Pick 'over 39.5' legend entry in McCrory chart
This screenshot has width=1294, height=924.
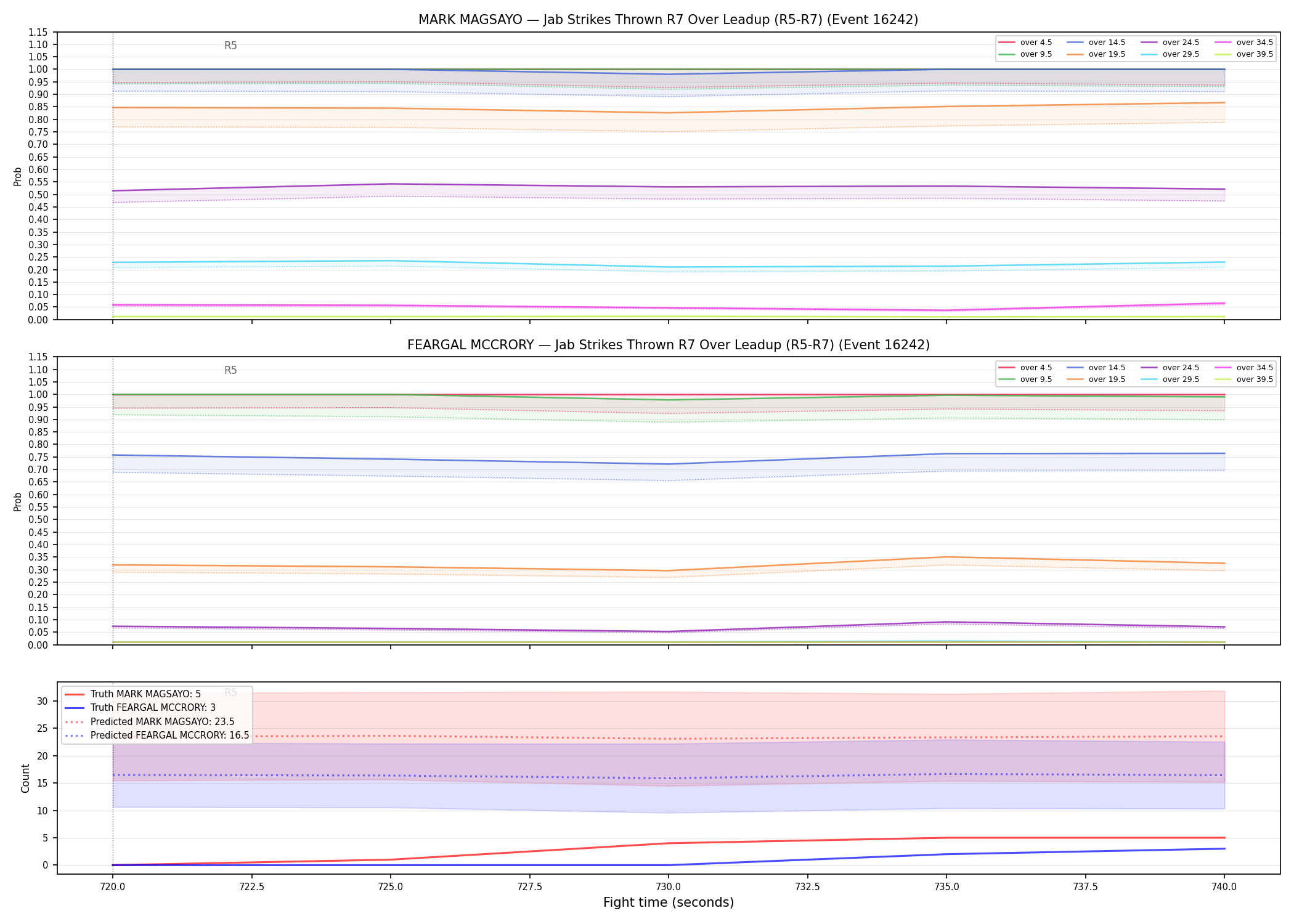(1243, 379)
